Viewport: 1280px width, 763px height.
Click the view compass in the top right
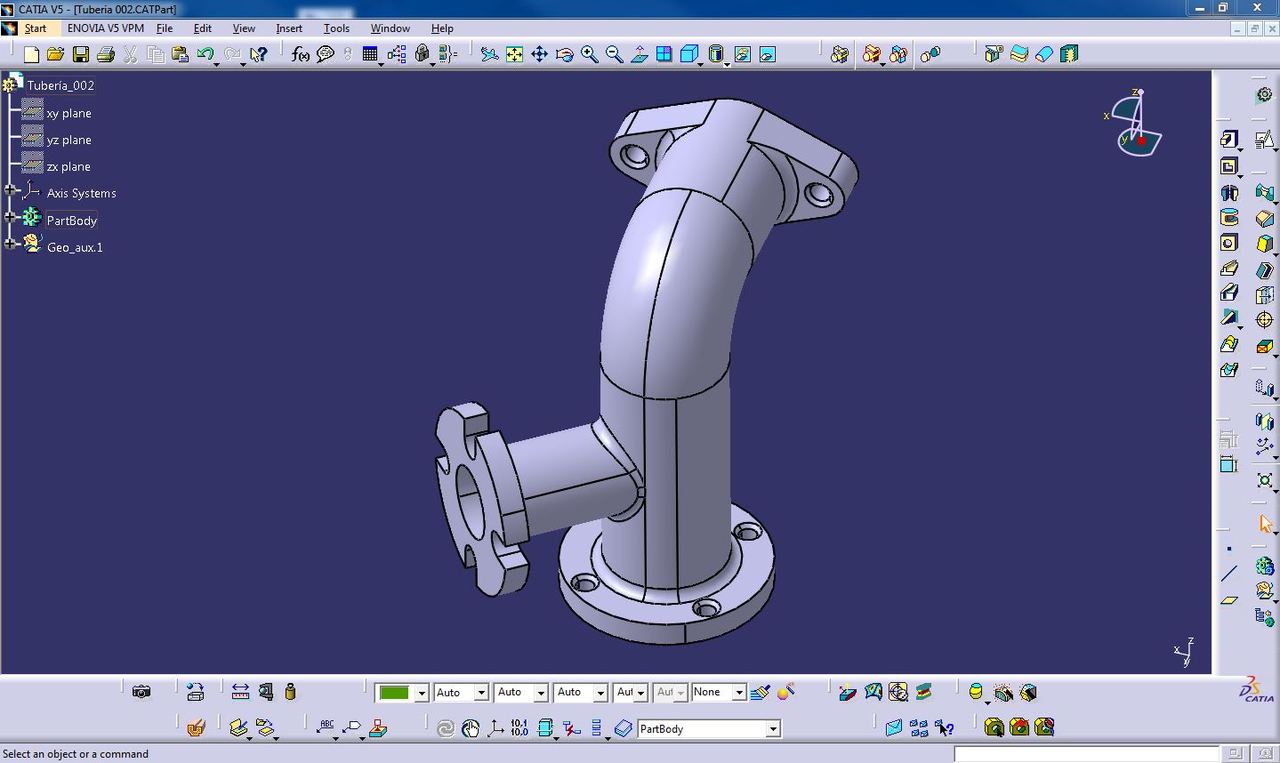tap(1136, 123)
